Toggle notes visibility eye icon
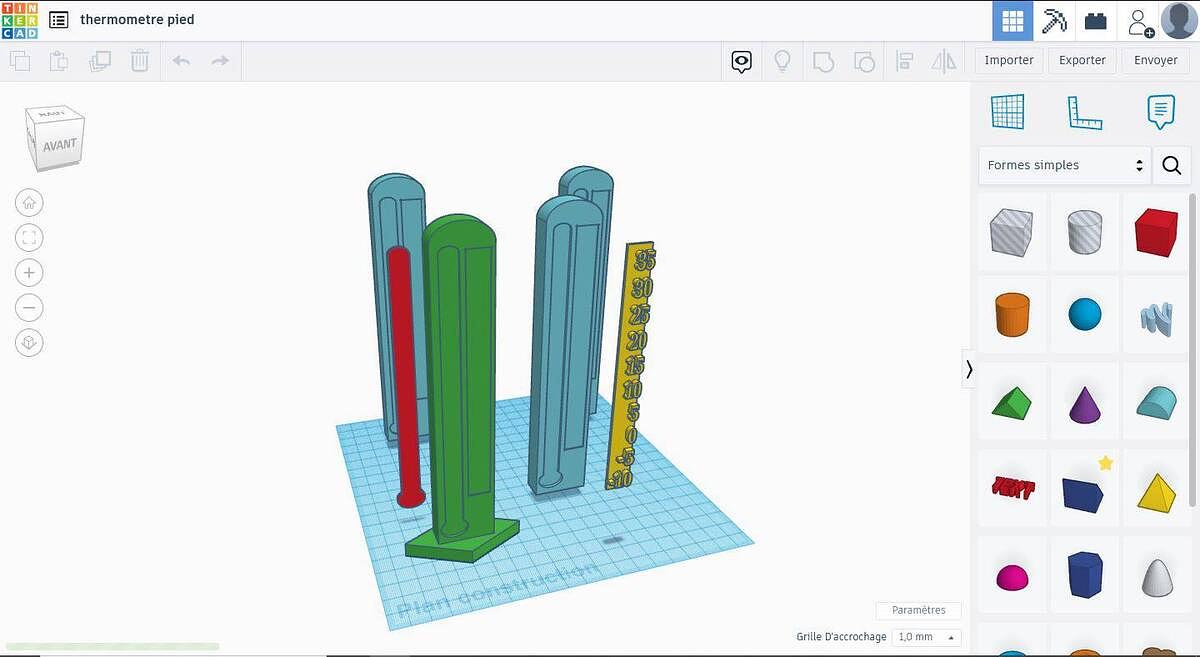The image size is (1200, 657). coord(741,62)
